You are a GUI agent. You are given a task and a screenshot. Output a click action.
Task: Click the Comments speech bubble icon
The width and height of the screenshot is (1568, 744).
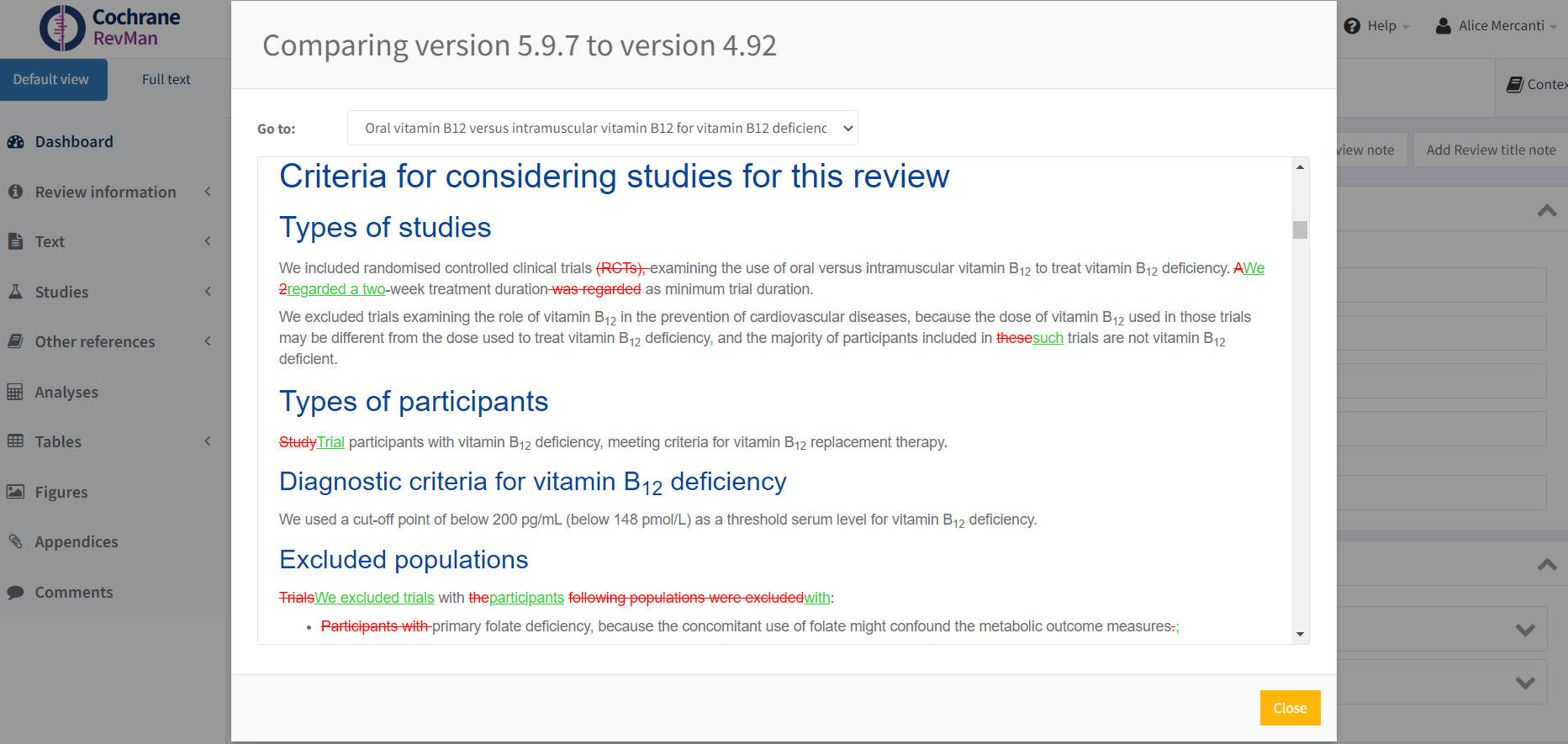(x=15, y=593)
